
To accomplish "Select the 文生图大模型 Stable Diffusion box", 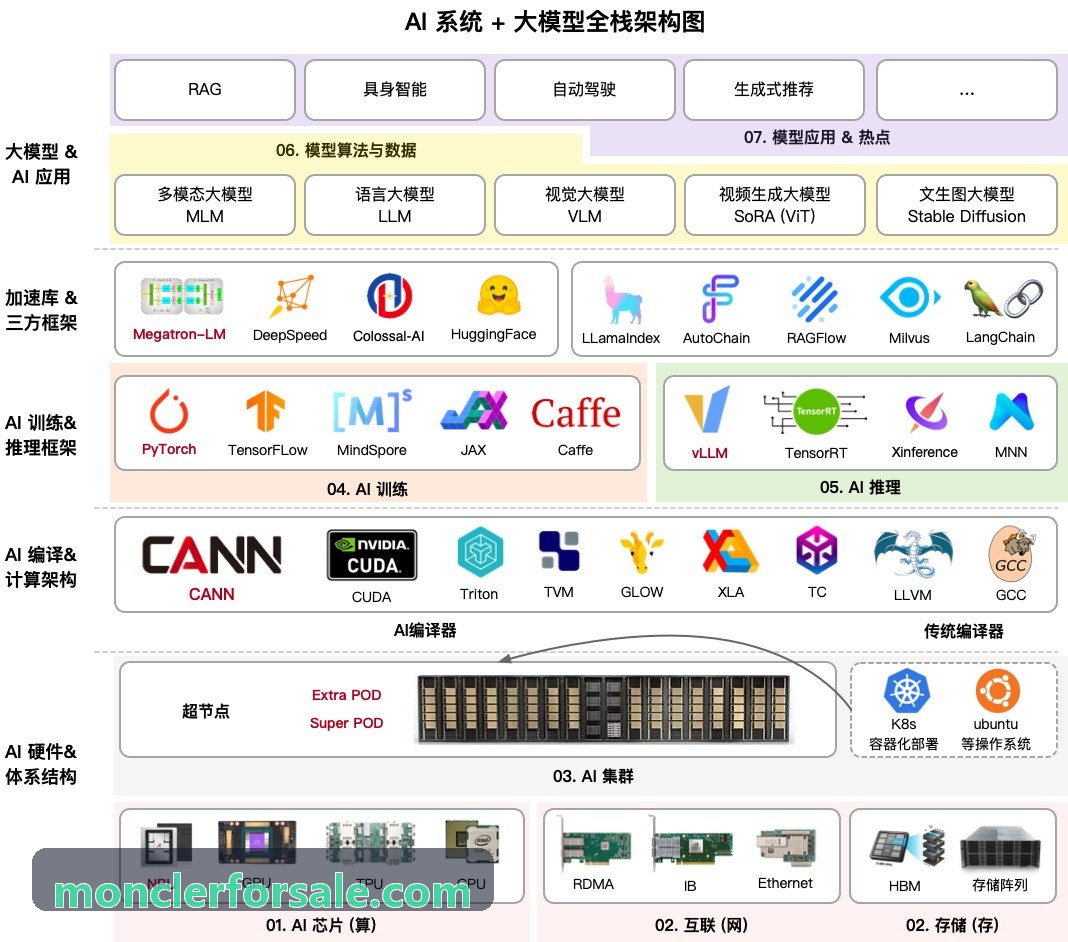I will (x=967, y=205).
